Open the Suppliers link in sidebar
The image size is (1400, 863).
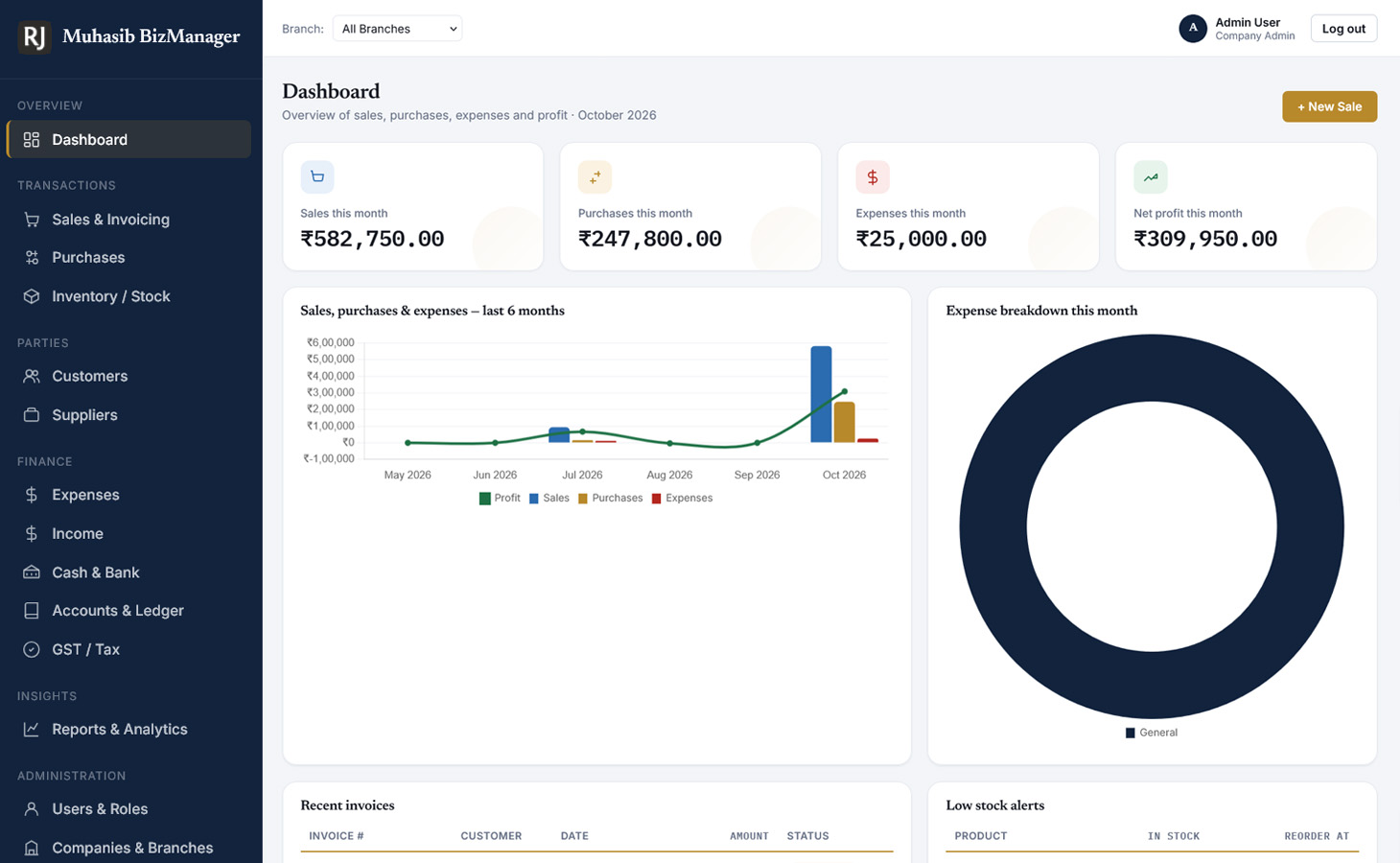[x=128, y=415]
